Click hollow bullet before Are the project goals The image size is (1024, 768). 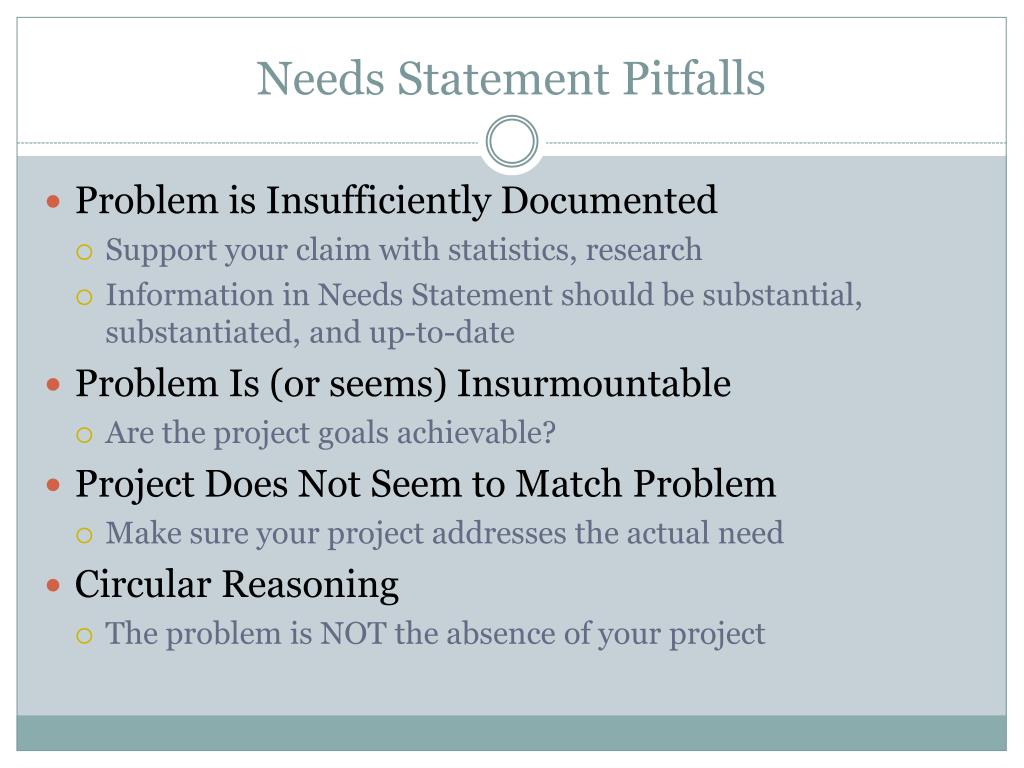click(x=84, y=435)
